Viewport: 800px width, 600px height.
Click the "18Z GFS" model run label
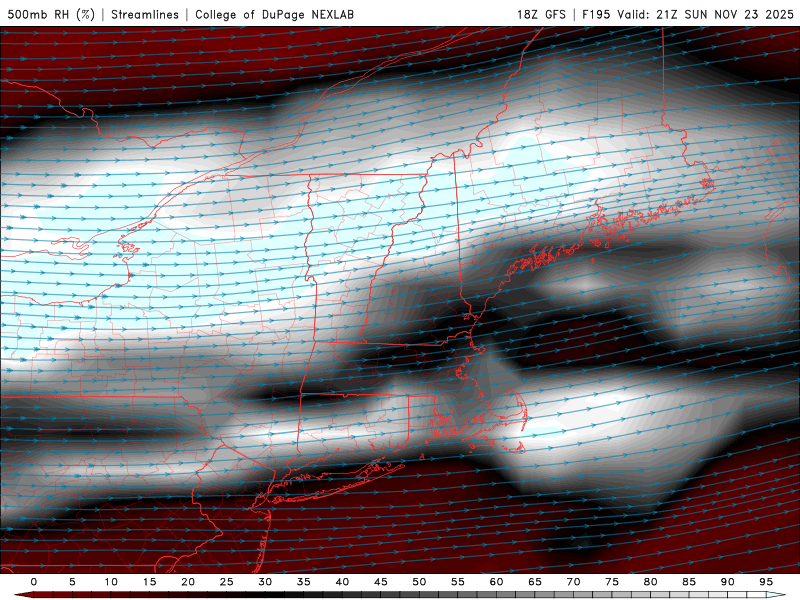[x=541, y=14]
